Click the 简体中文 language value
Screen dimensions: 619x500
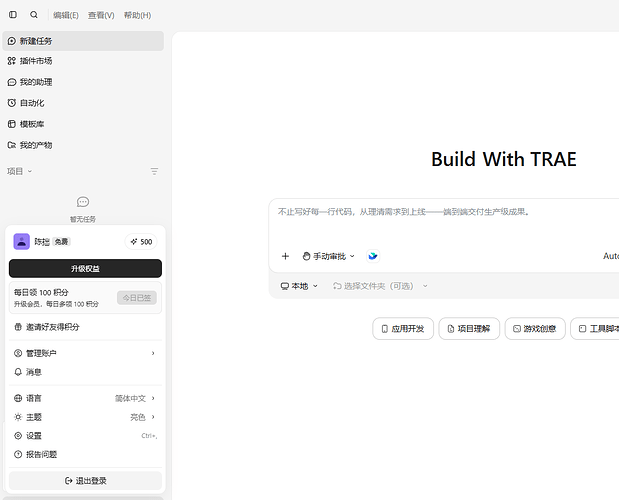coord(130,398)
